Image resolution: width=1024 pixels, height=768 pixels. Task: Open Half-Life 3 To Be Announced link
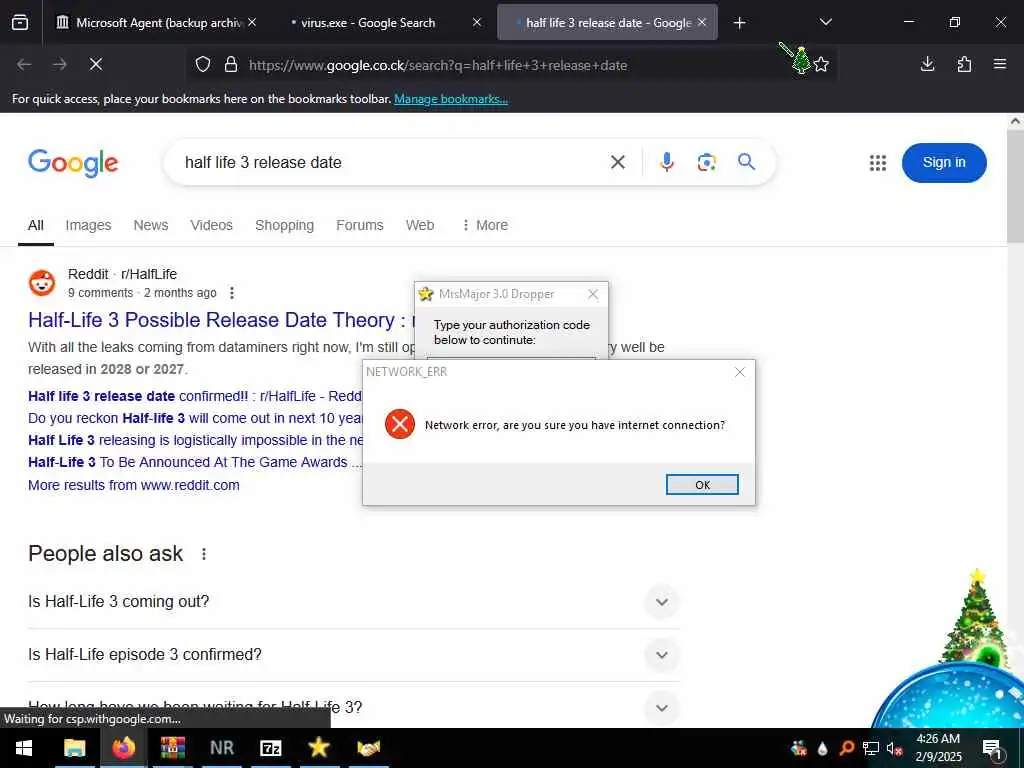(x=195, y=462)
